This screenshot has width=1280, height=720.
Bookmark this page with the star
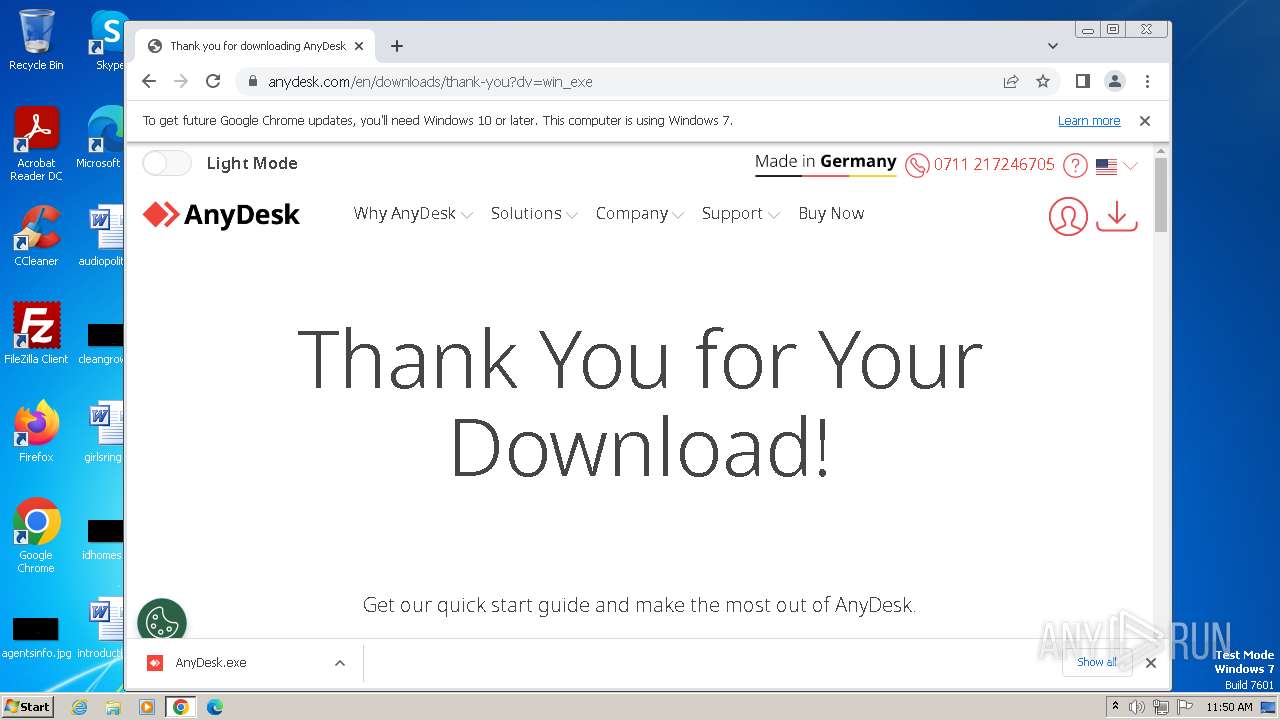tap(1043, 82)
